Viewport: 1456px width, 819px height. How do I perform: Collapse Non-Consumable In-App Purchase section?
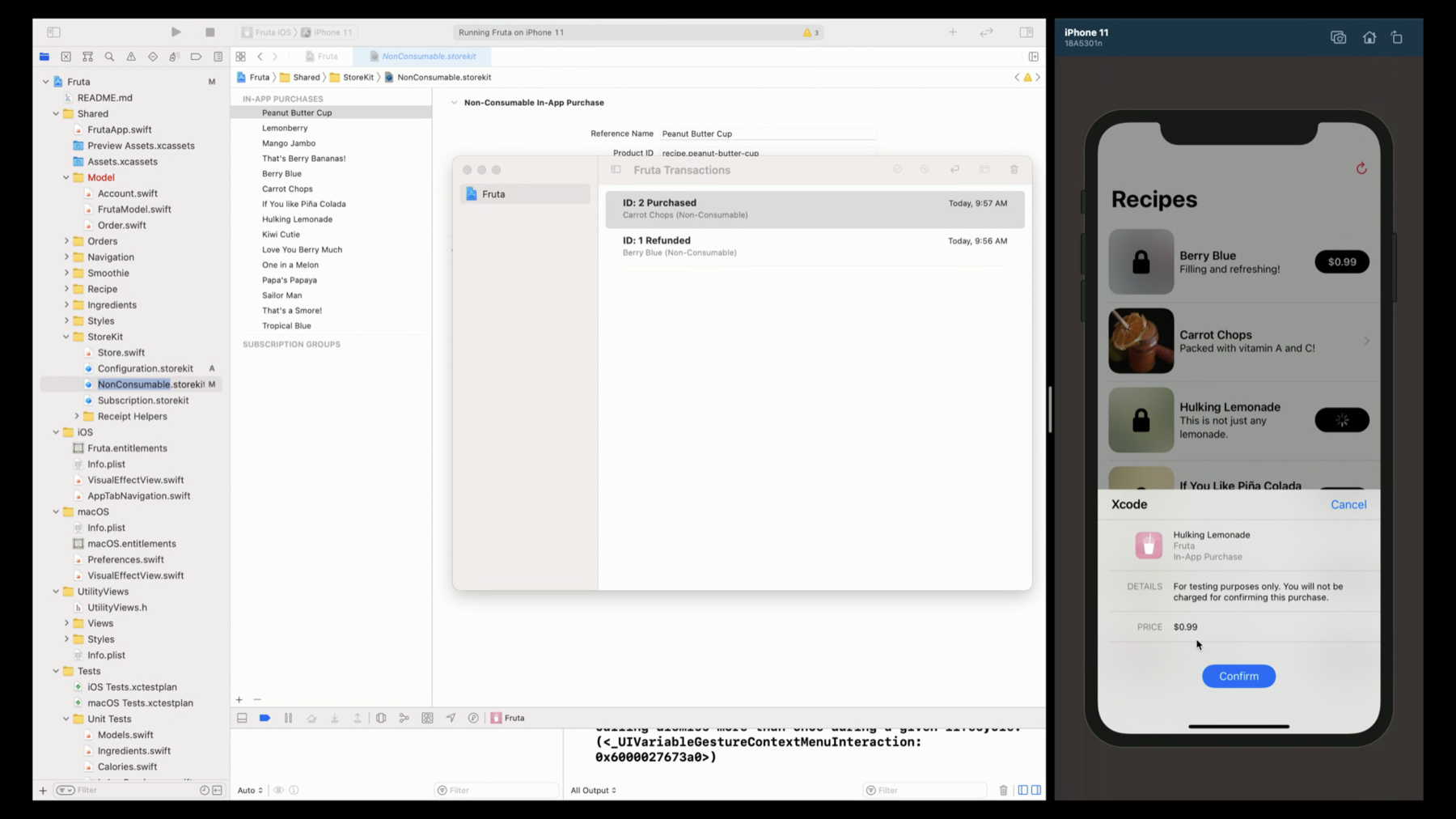(455, 103)
